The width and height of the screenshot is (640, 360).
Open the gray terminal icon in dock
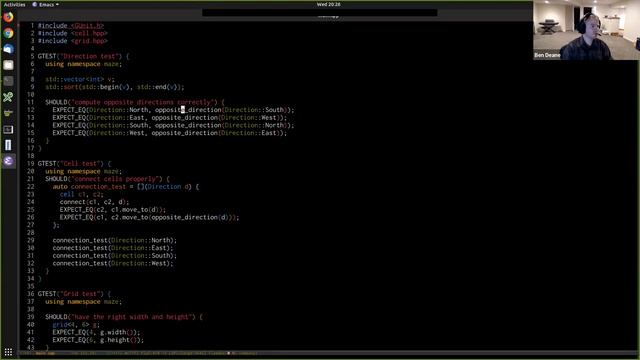pyautogui.click(x=8, y=81)
